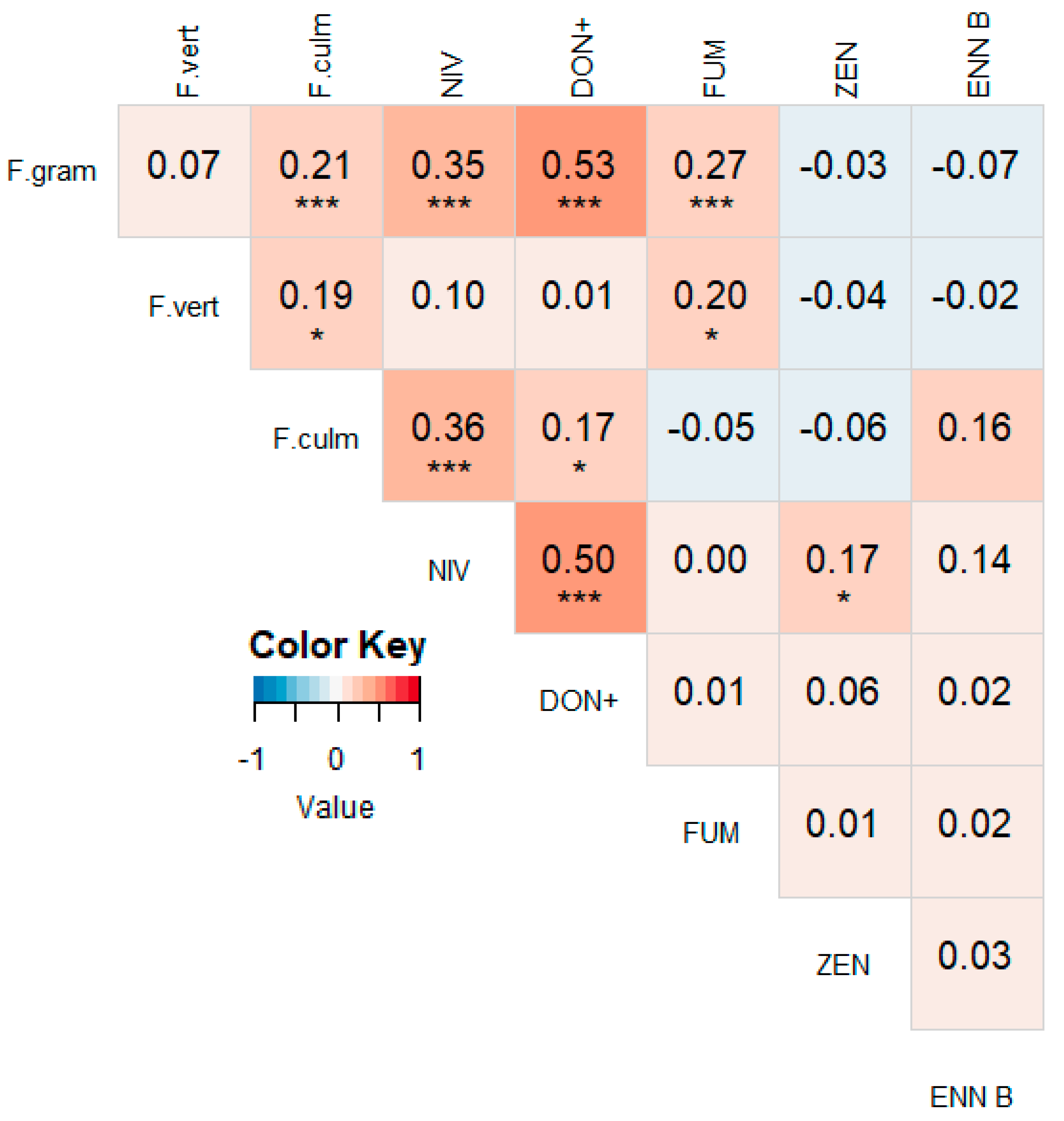Select the -0.03 F.gram versus ZEN cell
Image resolution: width=1064 pixels, height=1121 pixels.
coord(845,171)
